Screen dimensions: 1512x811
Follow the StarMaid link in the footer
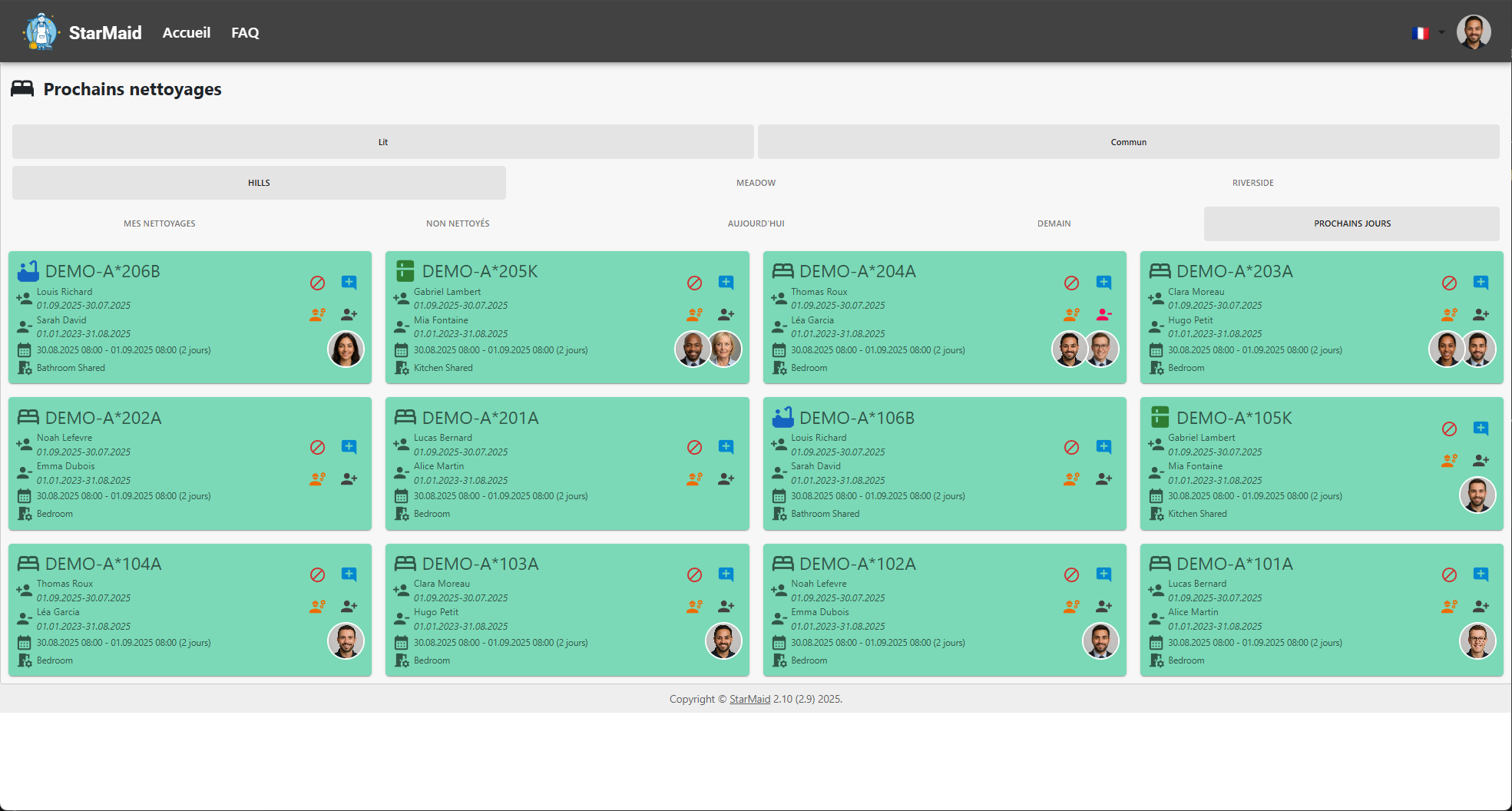749,699
